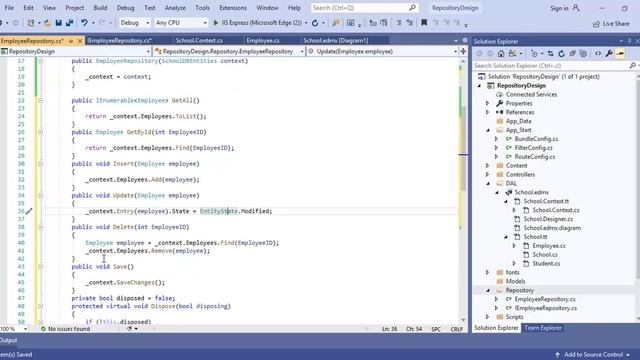This screenshot has width=640, height=360.
Task: Click the Uncomment Lines icon
Action: coord(410,23)
